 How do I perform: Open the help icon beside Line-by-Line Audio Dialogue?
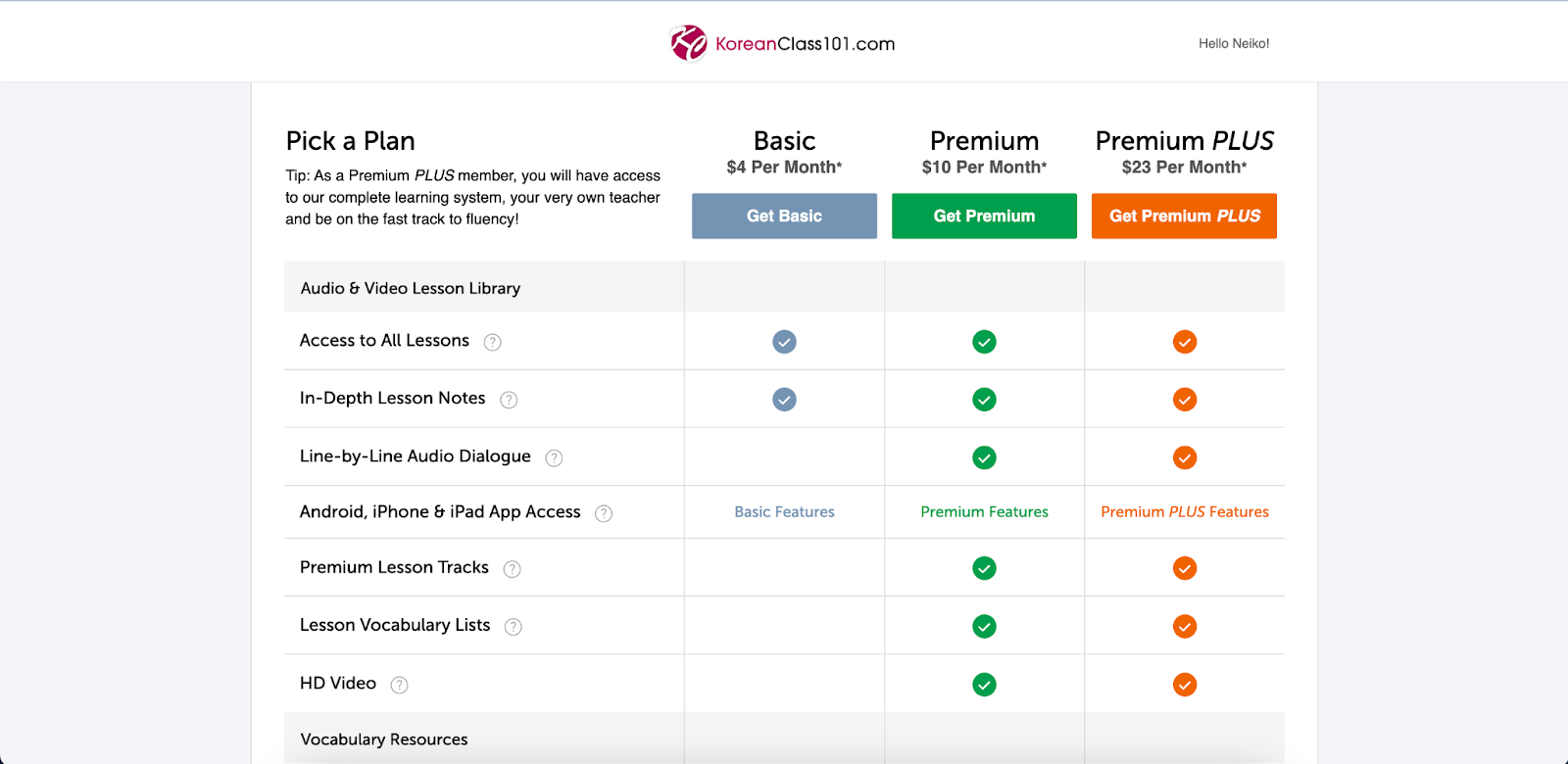click(554, 457)
